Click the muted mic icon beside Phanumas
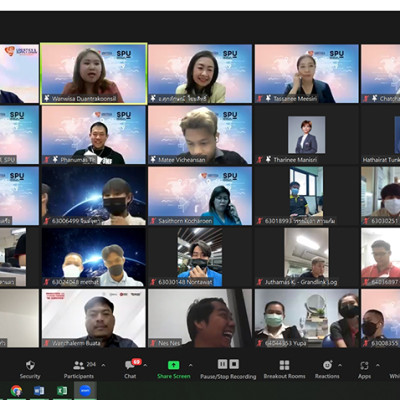 [47, 160]
